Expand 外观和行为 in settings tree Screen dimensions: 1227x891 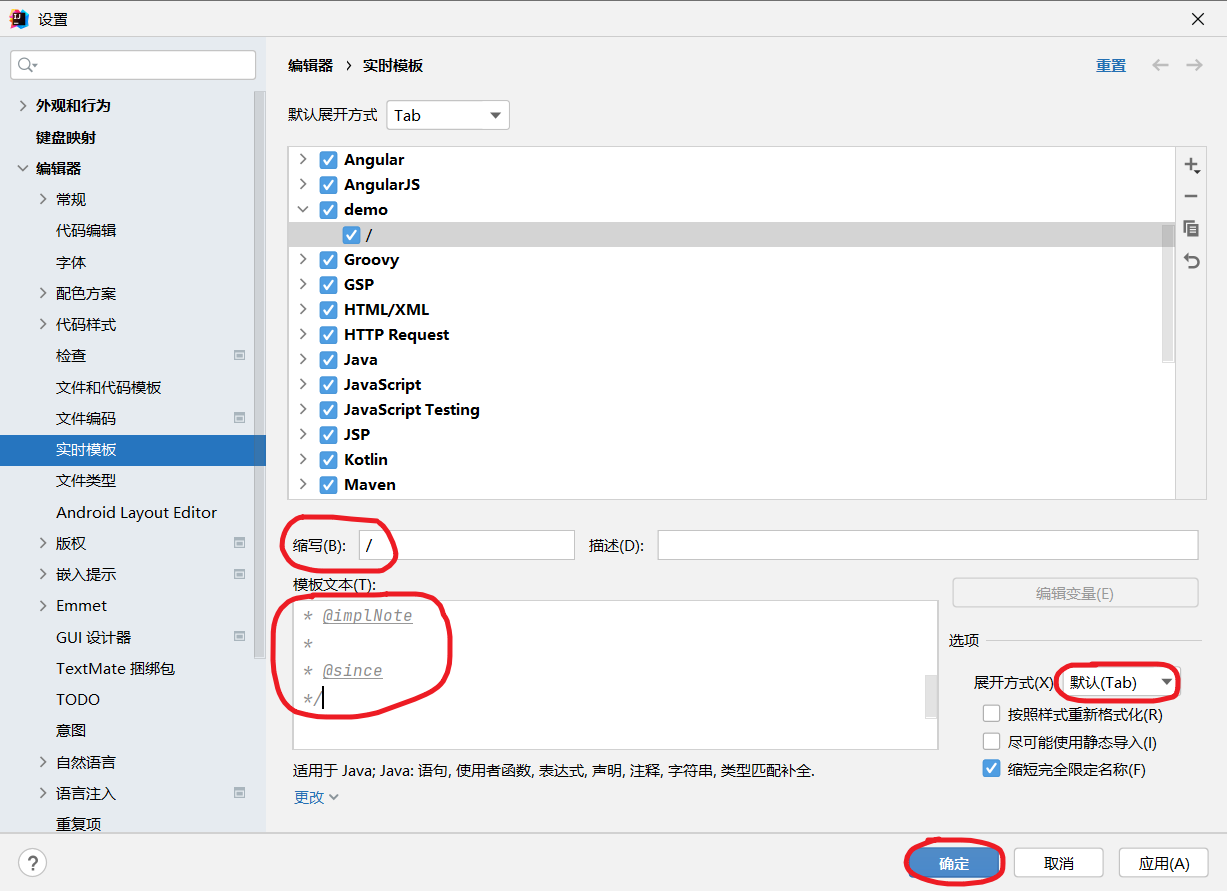(x=23, y=105)
